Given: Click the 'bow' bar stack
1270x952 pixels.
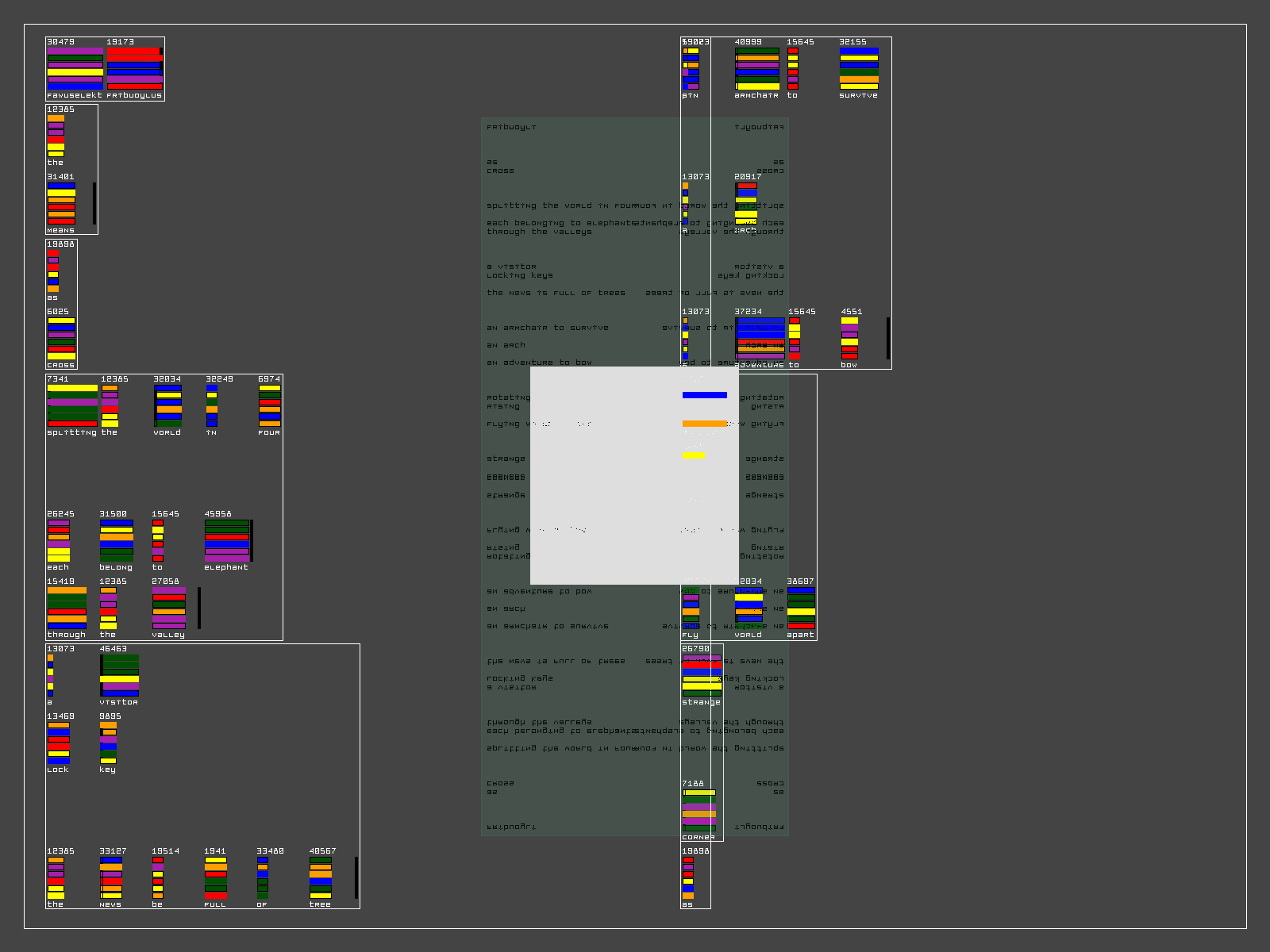Looking at the screenshot, I should click(x=849, y=338).
